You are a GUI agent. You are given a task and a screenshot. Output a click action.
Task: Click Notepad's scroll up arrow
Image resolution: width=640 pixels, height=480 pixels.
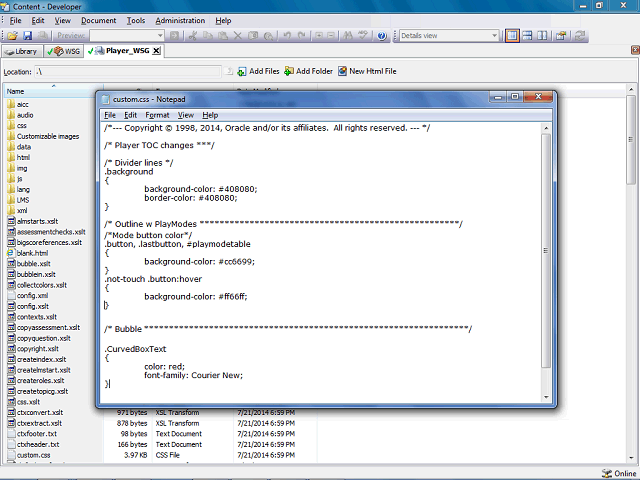click(546, 128)
